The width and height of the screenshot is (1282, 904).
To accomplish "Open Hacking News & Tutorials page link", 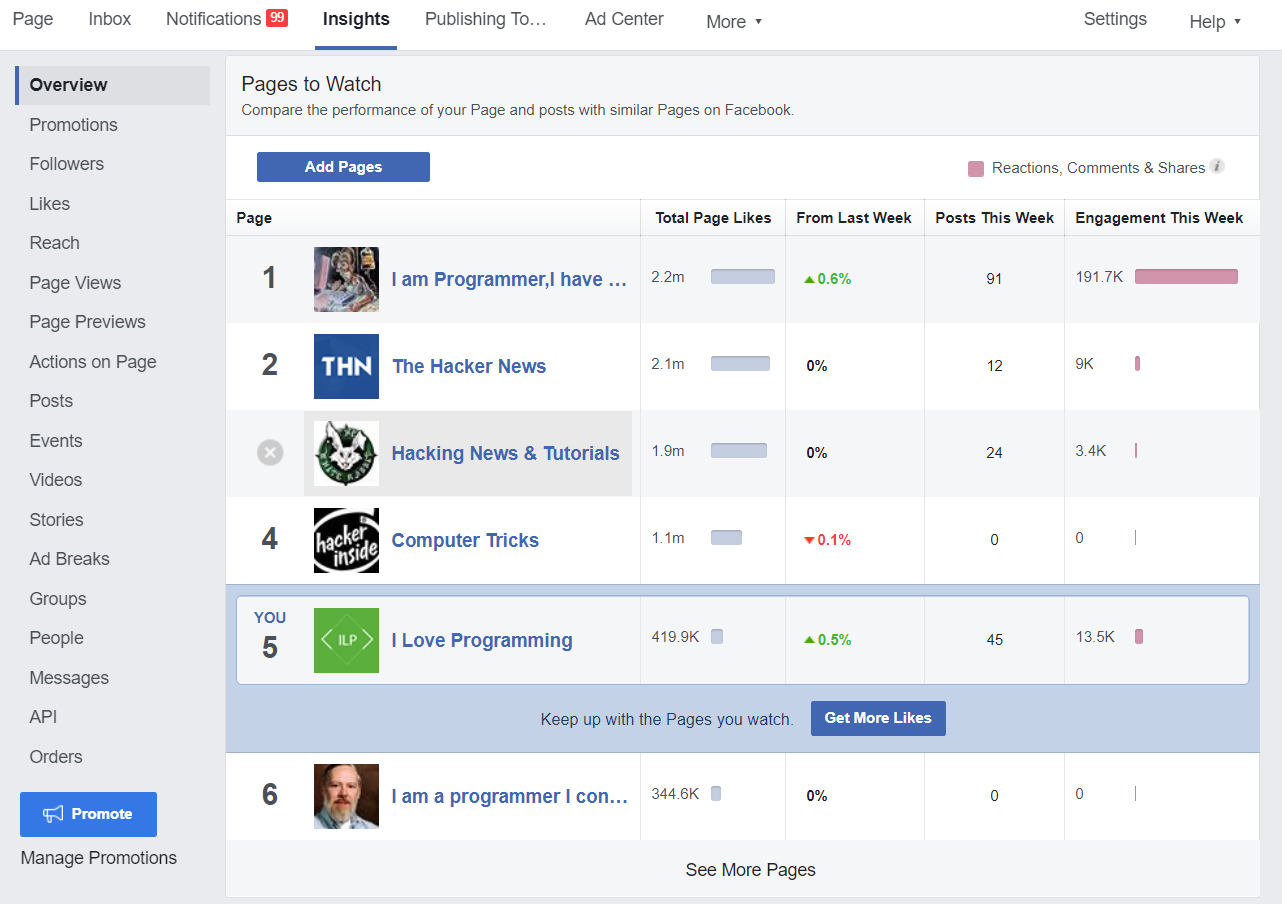I will point(506,453).
